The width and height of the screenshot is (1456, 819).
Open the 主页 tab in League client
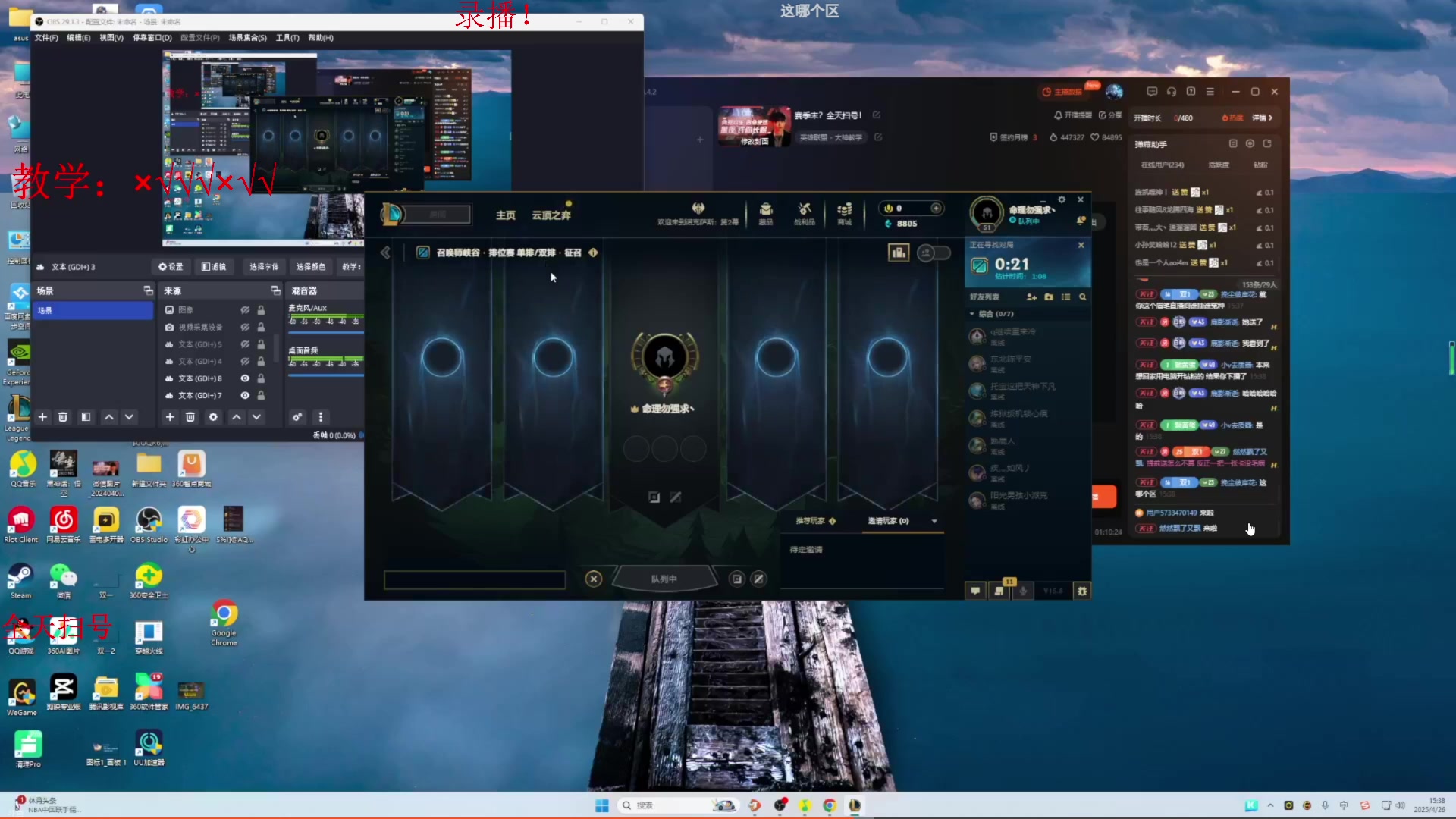coord(506,215)
